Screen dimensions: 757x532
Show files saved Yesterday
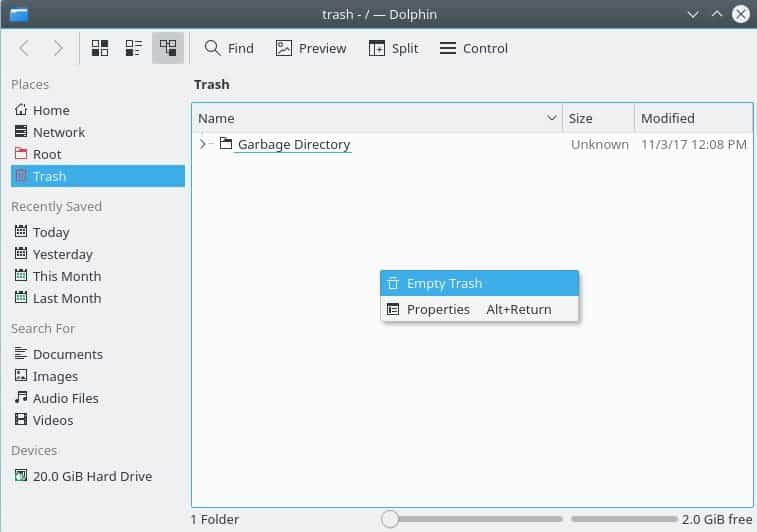point(98,254)
